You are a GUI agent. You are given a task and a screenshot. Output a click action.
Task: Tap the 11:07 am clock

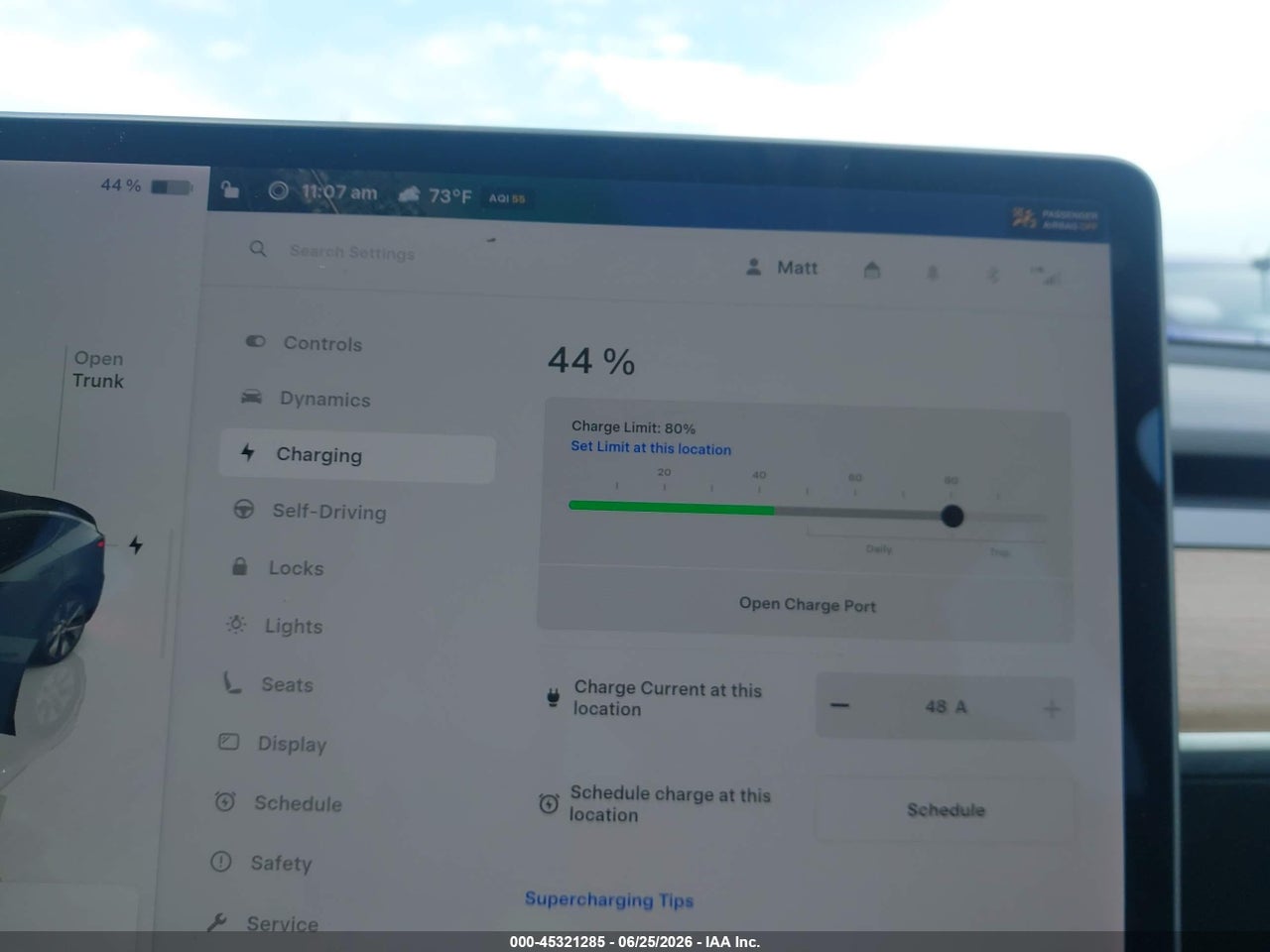339,192
